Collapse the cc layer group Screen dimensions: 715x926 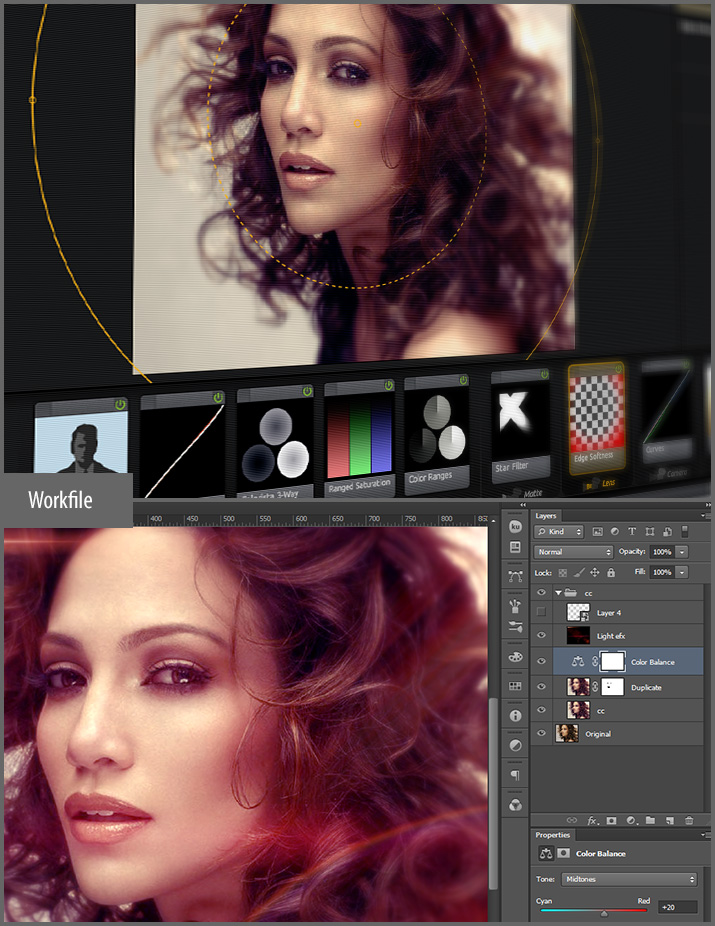pos(558,593)
